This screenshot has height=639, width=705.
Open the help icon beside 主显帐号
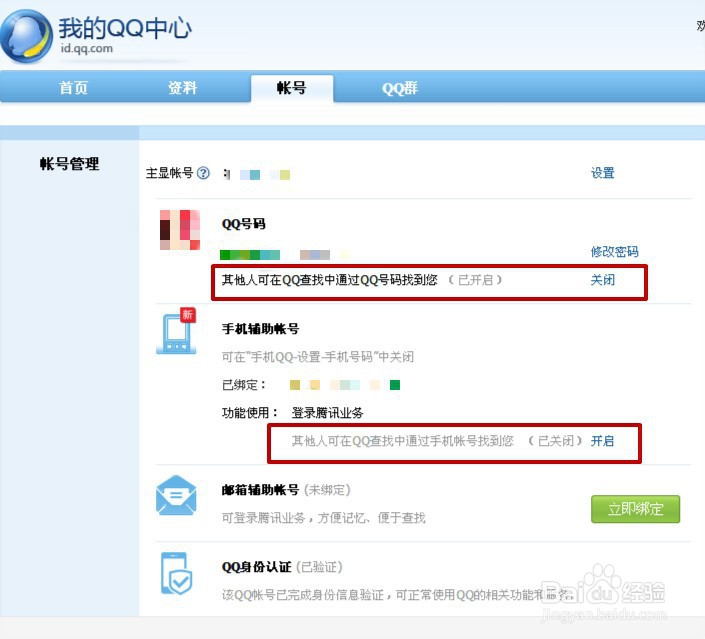(x=203, y=173)
